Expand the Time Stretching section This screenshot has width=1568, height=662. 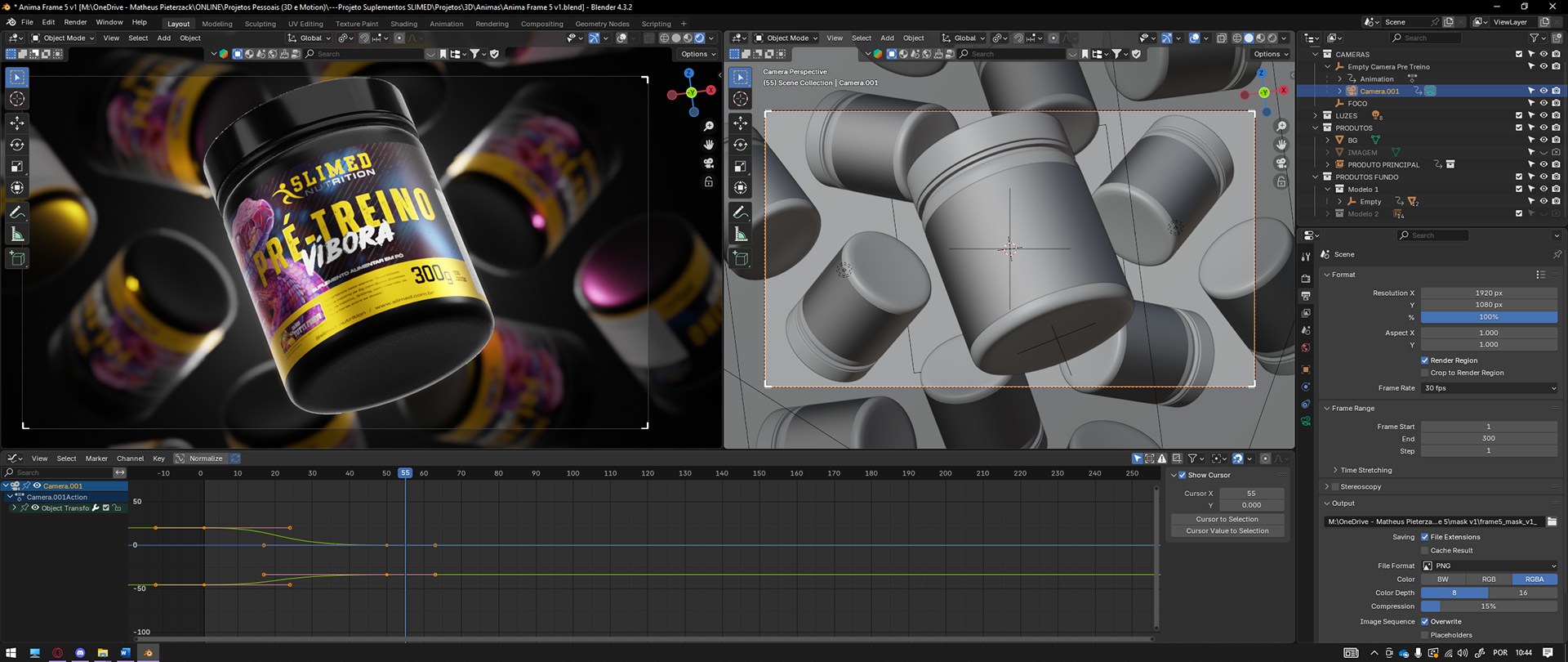point(1365,470)
